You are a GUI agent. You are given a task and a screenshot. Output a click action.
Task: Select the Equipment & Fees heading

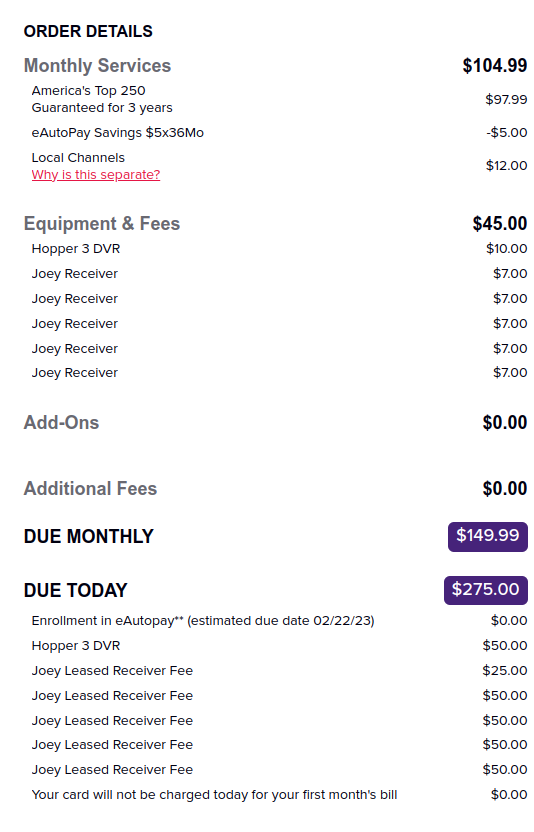pyautogui.click(x=101, y=223)
